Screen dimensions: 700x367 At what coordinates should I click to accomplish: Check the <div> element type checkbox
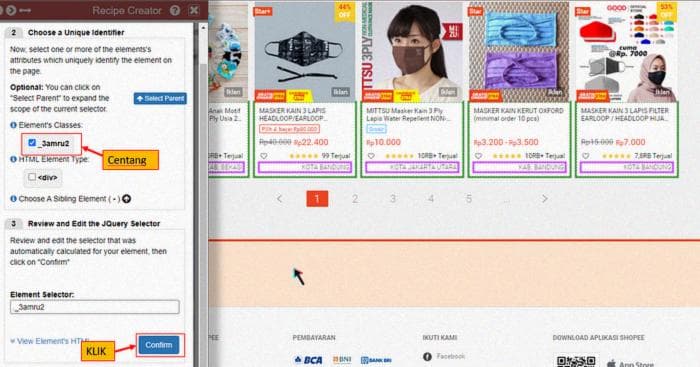(x=32, y=177)
